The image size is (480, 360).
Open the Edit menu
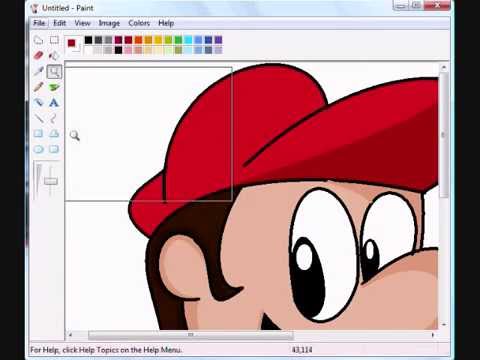(x=60, y=23)
